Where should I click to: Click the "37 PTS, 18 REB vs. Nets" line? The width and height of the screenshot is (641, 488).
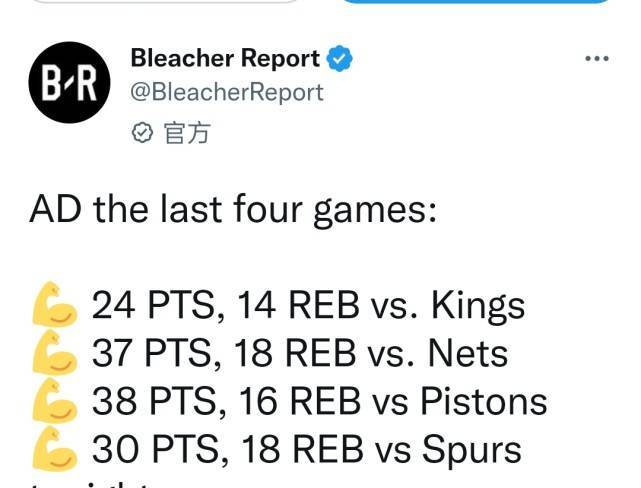(300, 353)
